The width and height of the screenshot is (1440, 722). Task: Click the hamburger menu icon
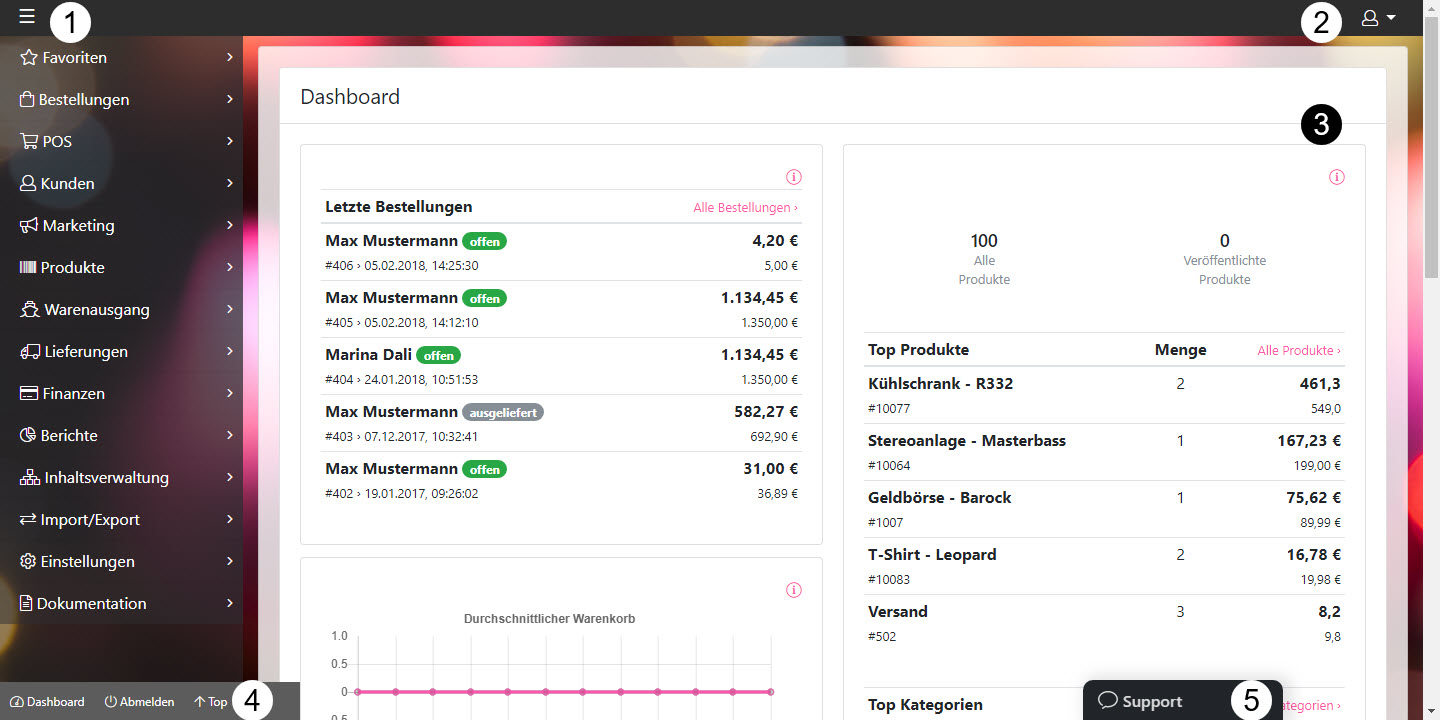pos(27,17)
